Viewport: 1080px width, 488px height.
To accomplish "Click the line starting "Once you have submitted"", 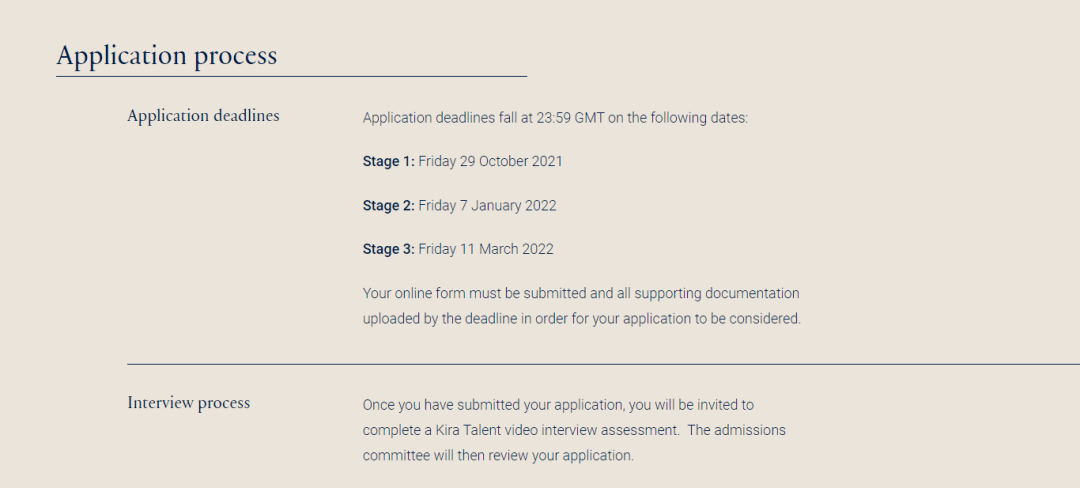I will [x=558, y=405].
